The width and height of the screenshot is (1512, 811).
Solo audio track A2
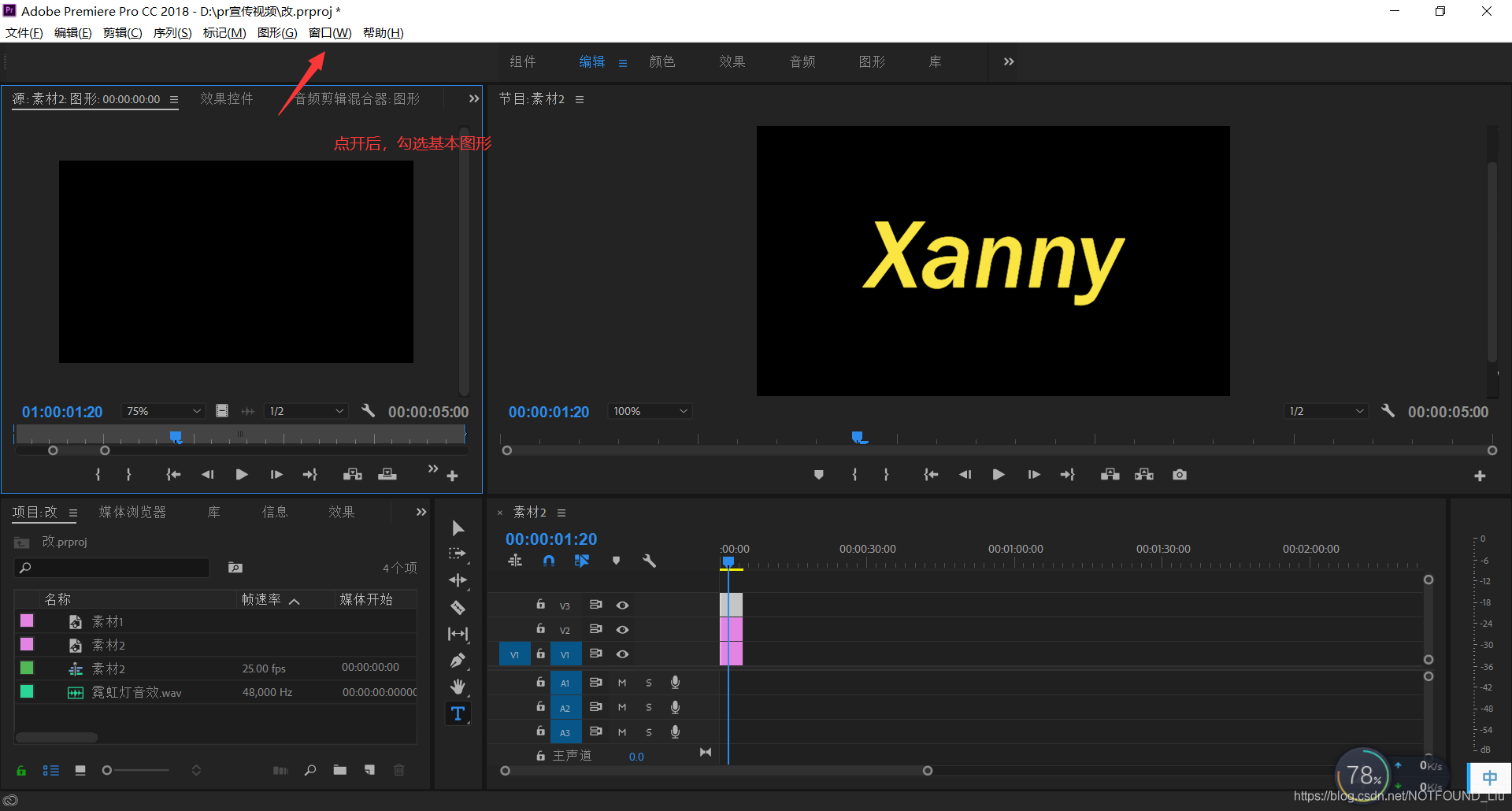649,708
